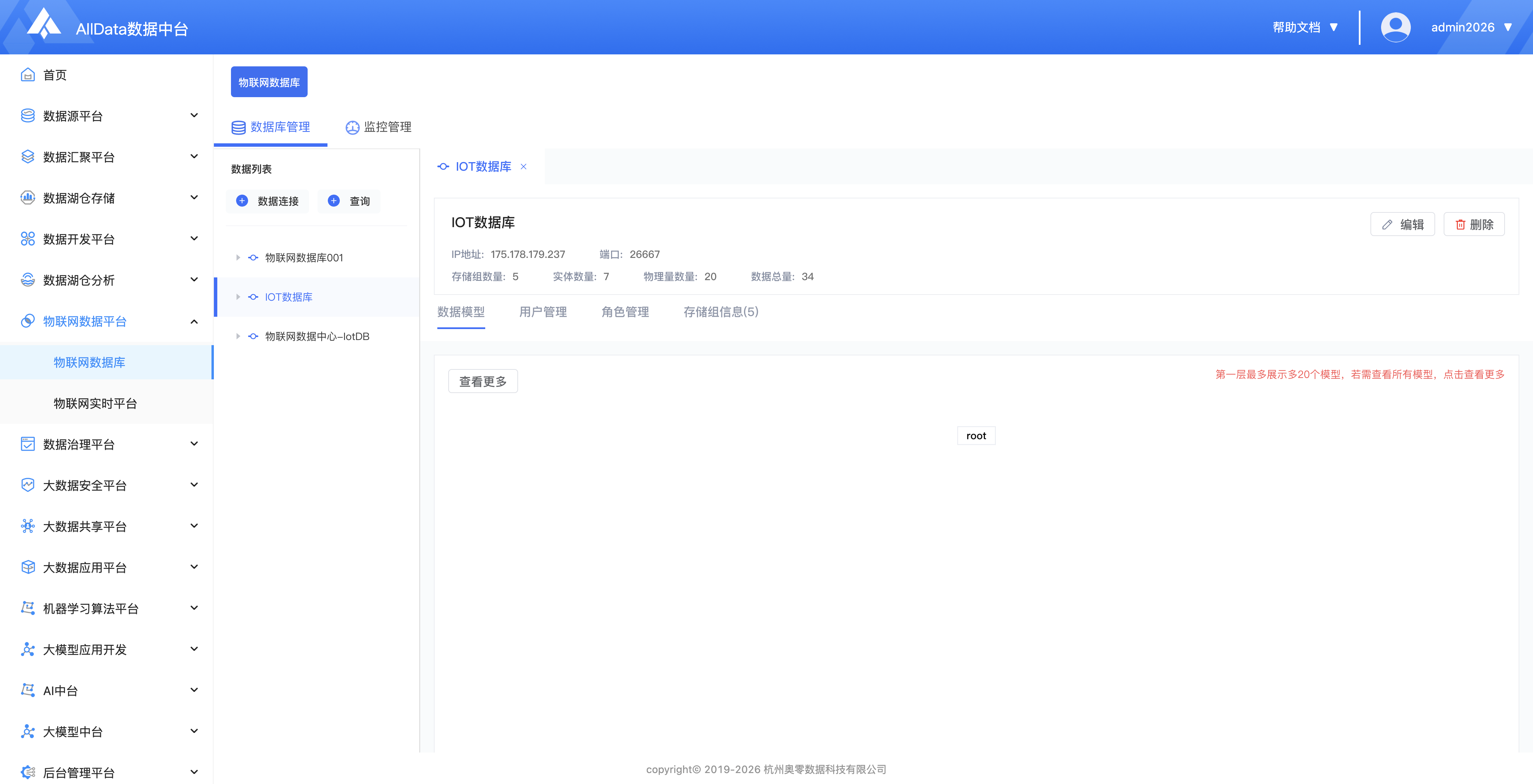
Task: Click the 查询 button label
Action: pyautogui.click(x=359, y=201)
